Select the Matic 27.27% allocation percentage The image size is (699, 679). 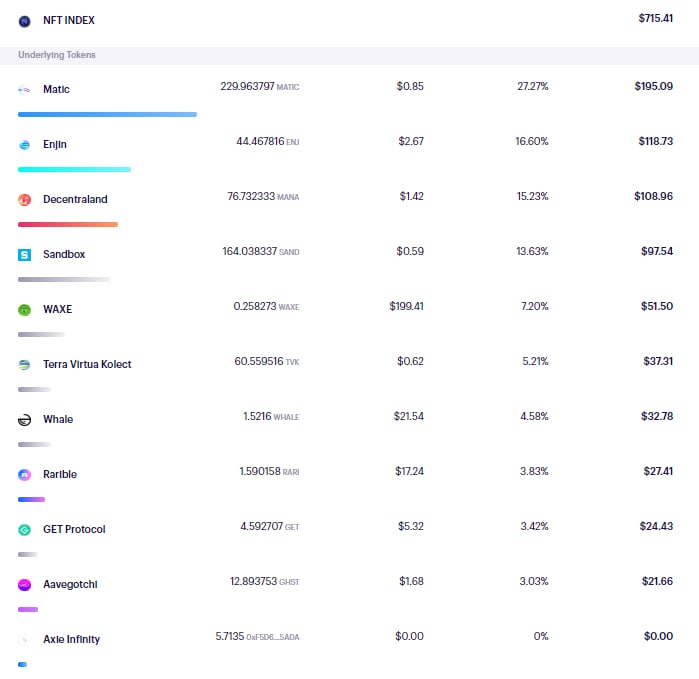point(533,86)
